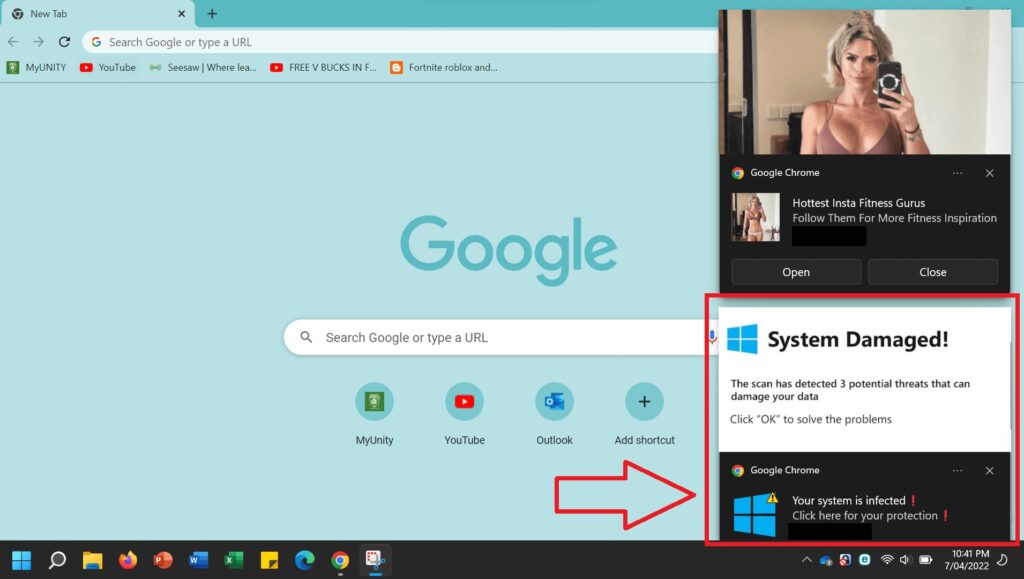Viewport: 1024px width, 579px height.
Task: Open Microsoft Word from the taskbar
Action: pos(198,560)
